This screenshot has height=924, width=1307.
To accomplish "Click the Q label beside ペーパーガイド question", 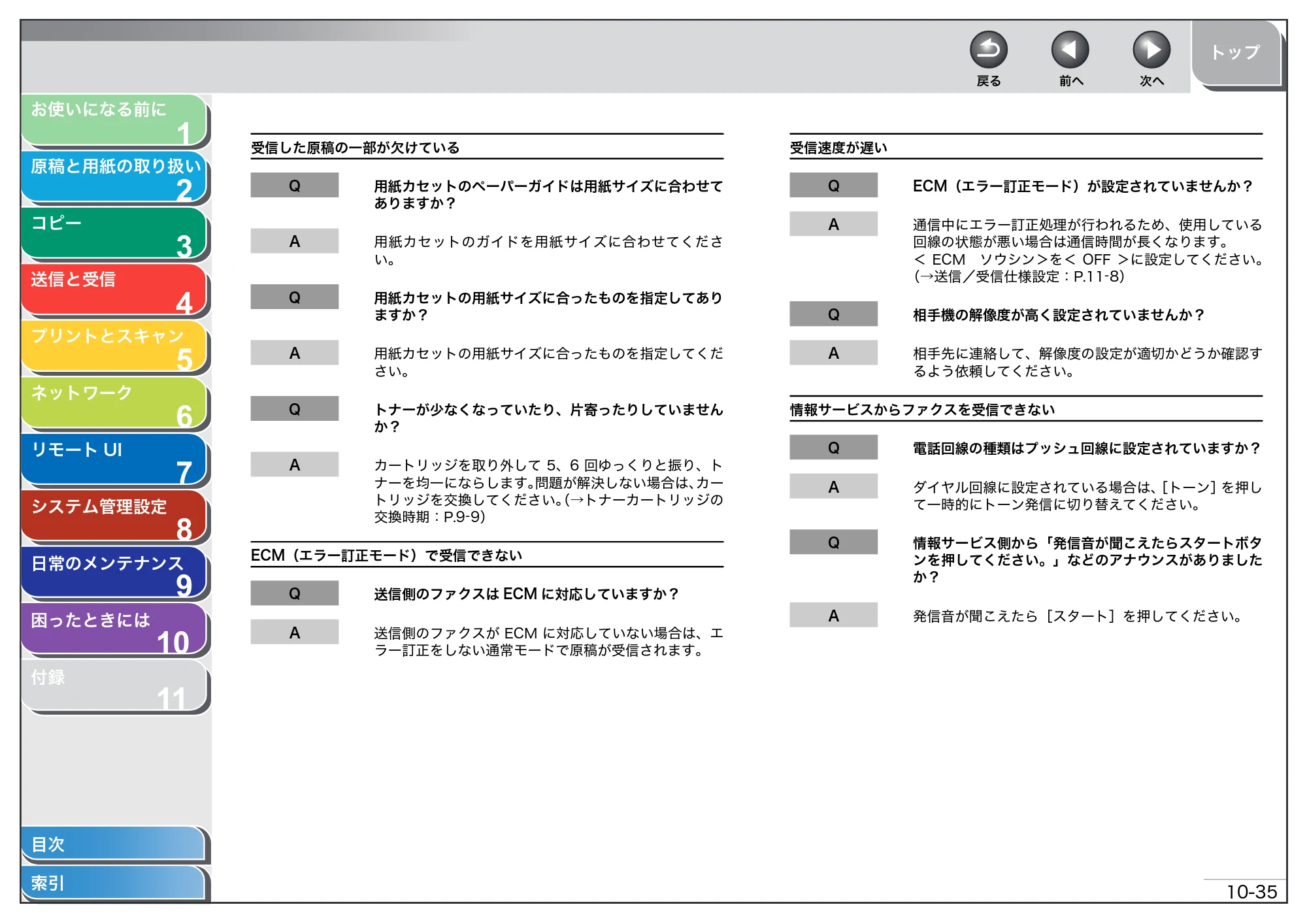I will click(x=295, y=186).
